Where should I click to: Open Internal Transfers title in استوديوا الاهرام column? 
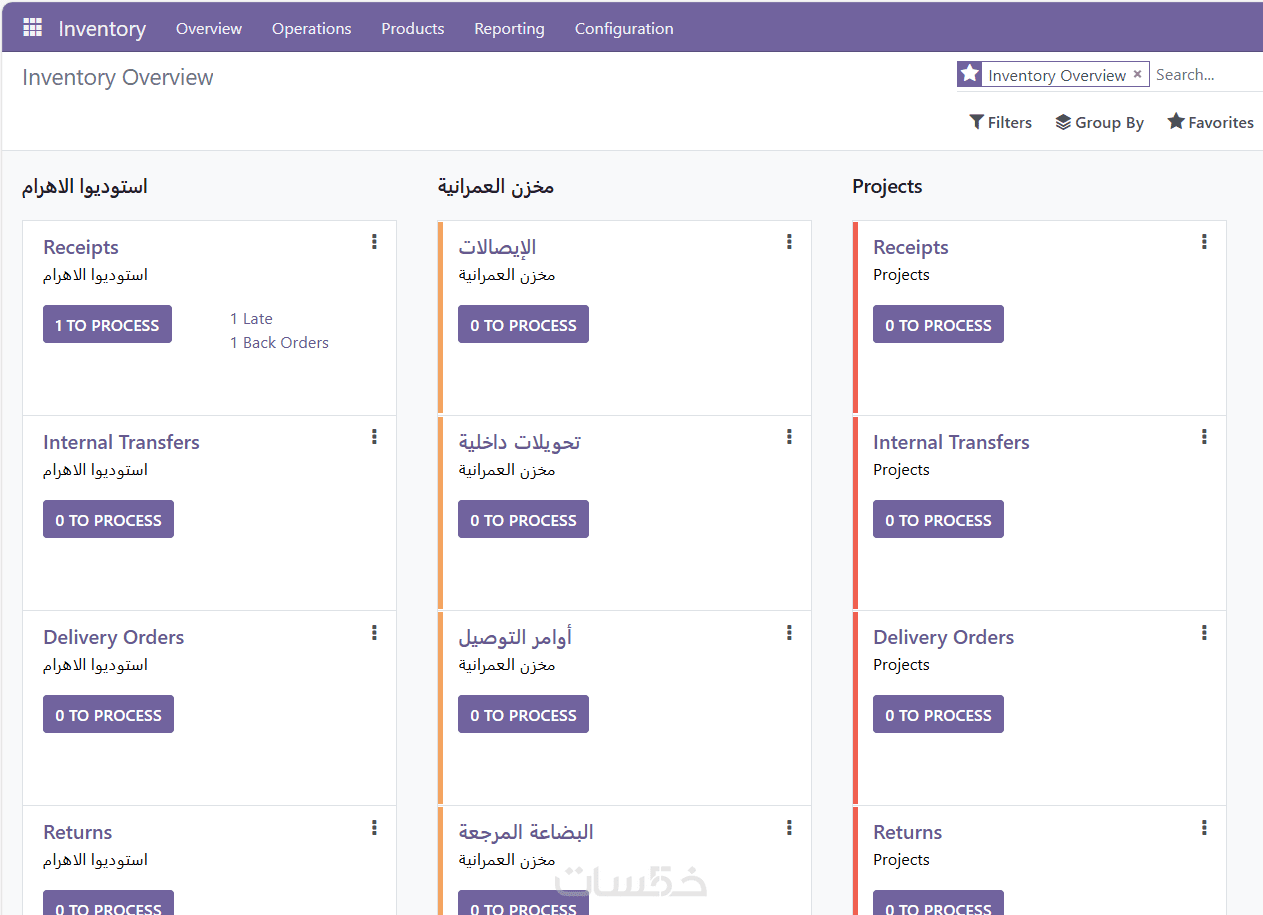[121, 442]
